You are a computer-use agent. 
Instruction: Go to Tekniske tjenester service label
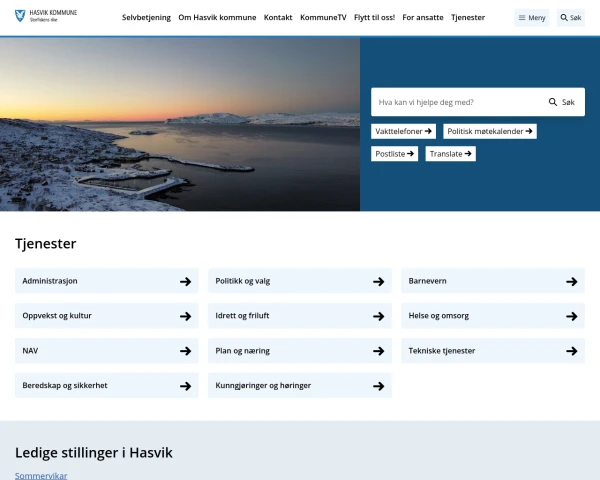442,351
